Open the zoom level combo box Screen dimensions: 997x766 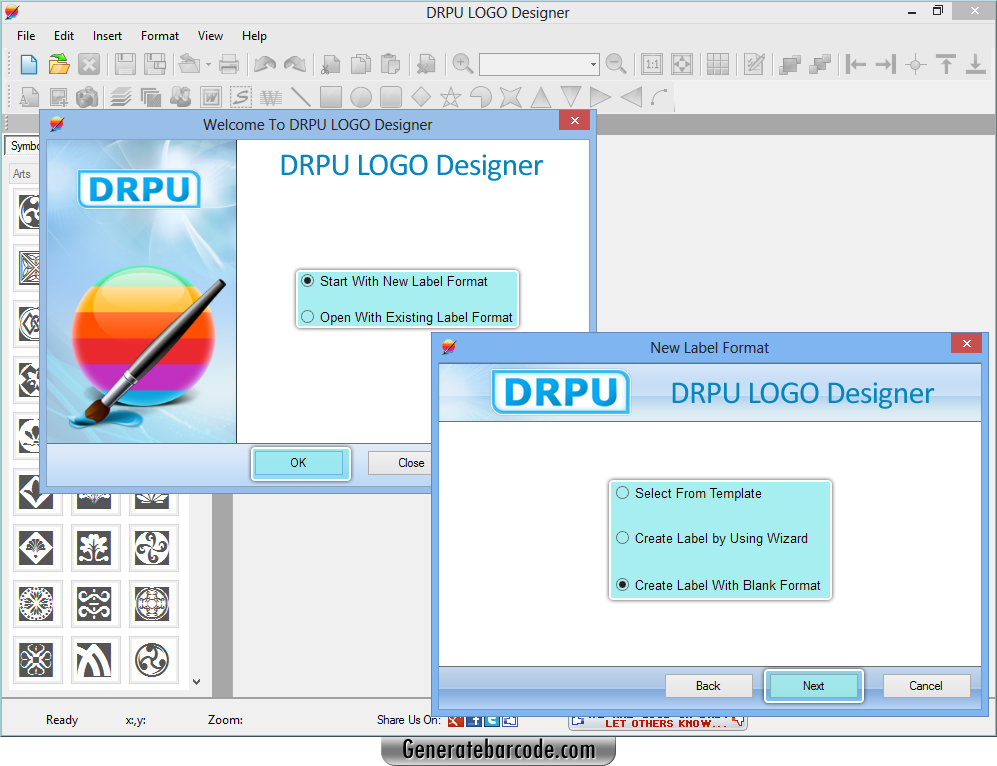coord(539,64)
